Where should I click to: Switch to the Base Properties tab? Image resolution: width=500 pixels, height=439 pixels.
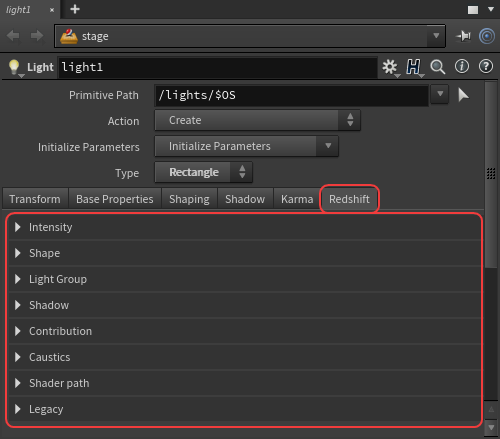(115, 199)
